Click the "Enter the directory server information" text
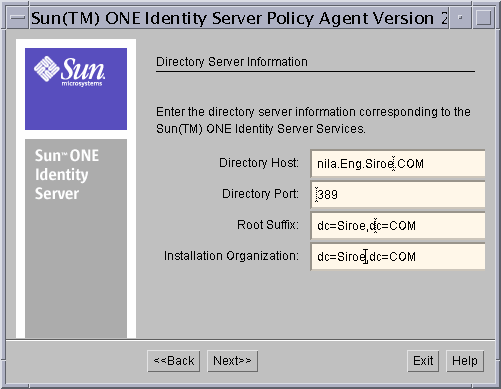The width and height of the screenshot is (501, 389). click(313, 120)
